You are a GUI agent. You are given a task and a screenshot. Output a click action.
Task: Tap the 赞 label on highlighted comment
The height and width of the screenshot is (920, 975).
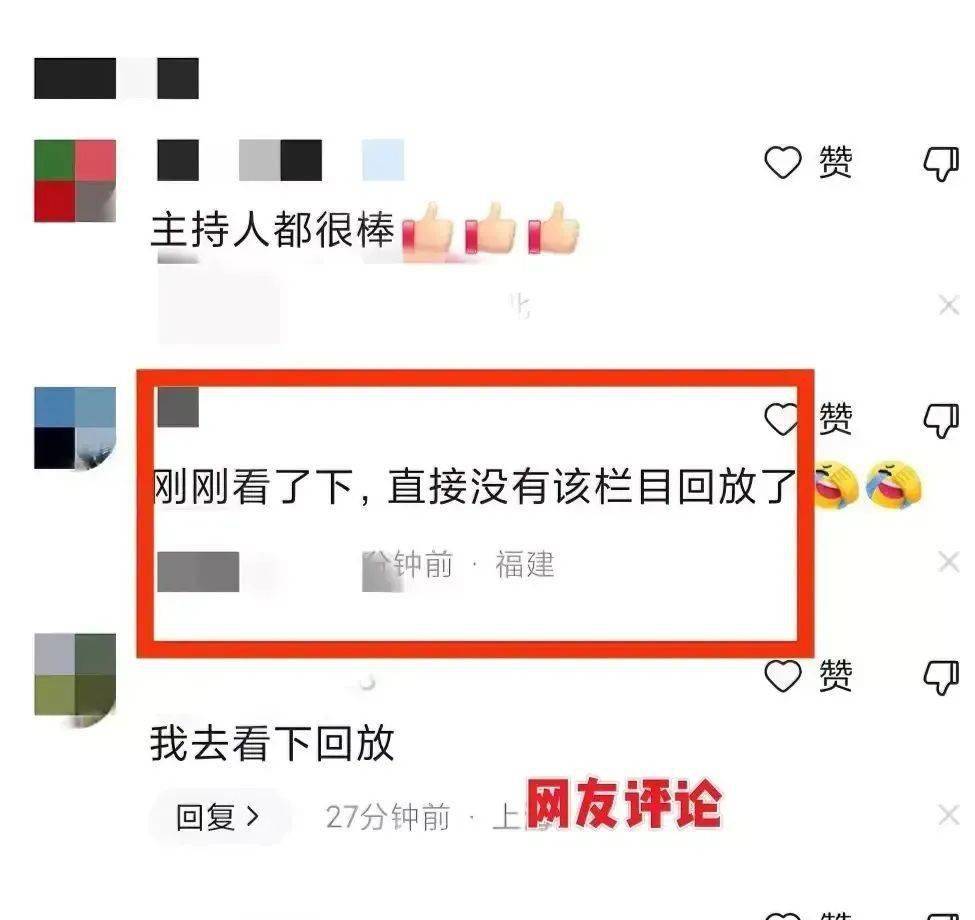coord(836,418)
